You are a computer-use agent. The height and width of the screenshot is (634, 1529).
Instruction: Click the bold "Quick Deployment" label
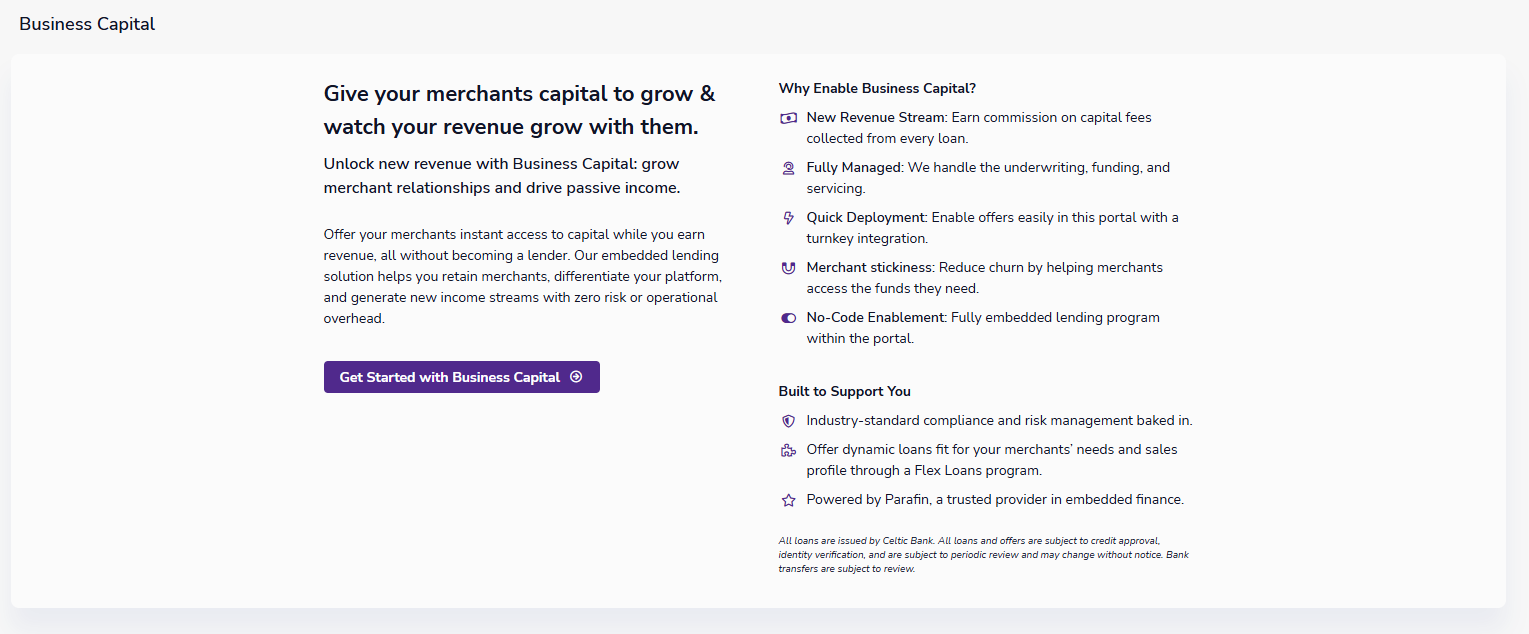(x=867, y=218)
